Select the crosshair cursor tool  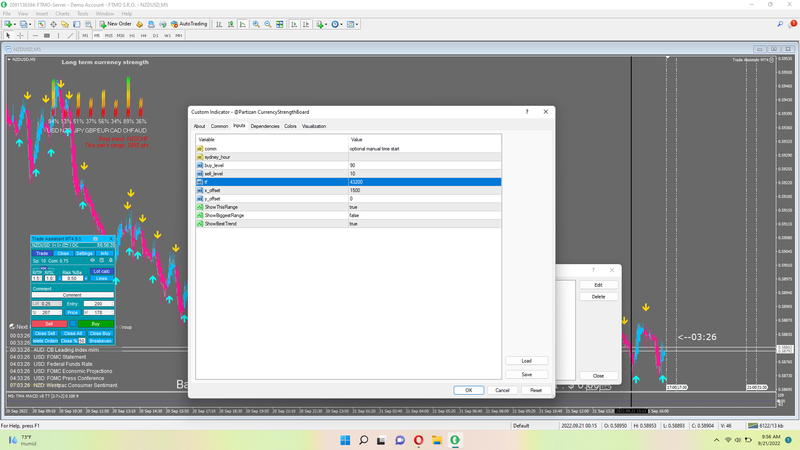(20, 35)
